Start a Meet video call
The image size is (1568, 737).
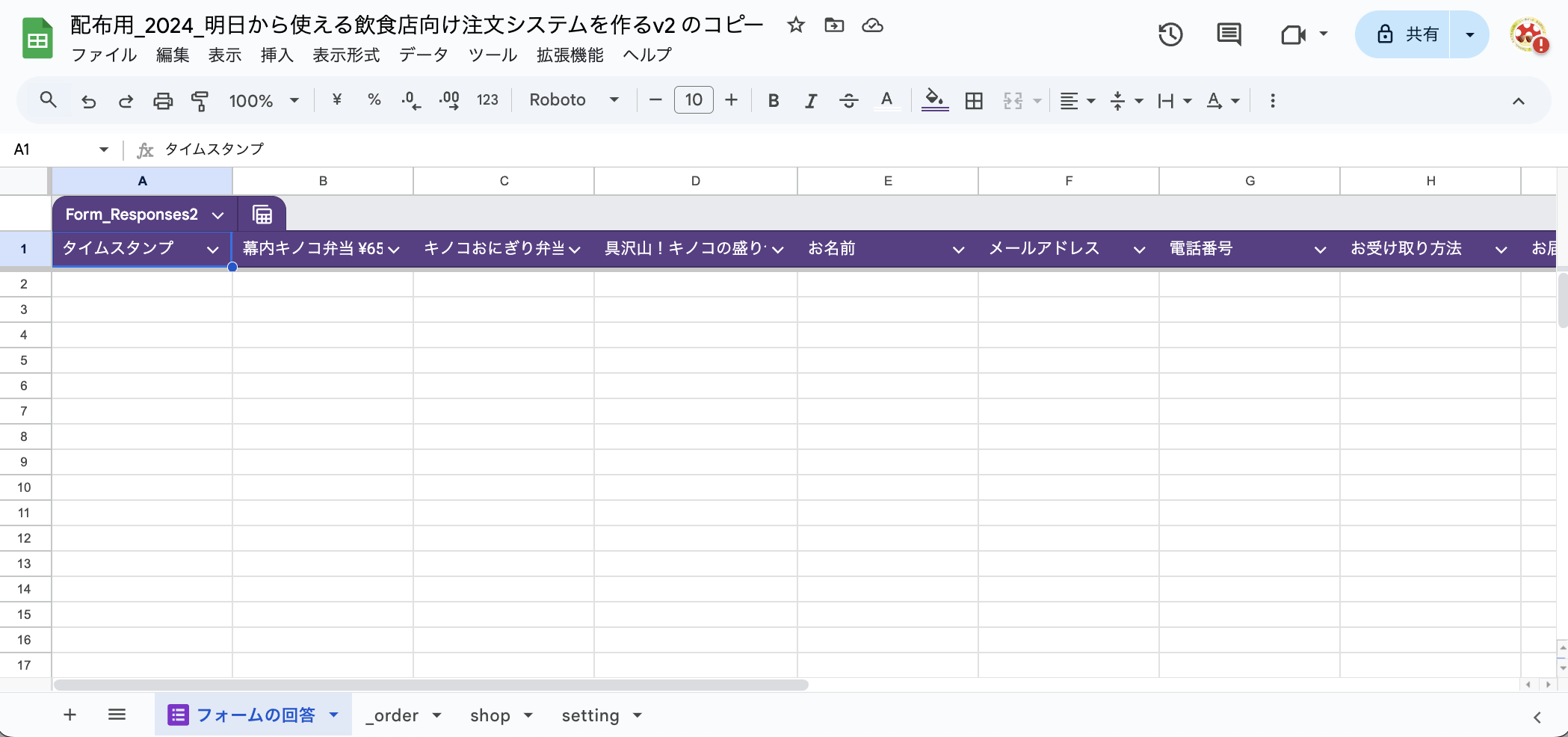click(1293, 34)
